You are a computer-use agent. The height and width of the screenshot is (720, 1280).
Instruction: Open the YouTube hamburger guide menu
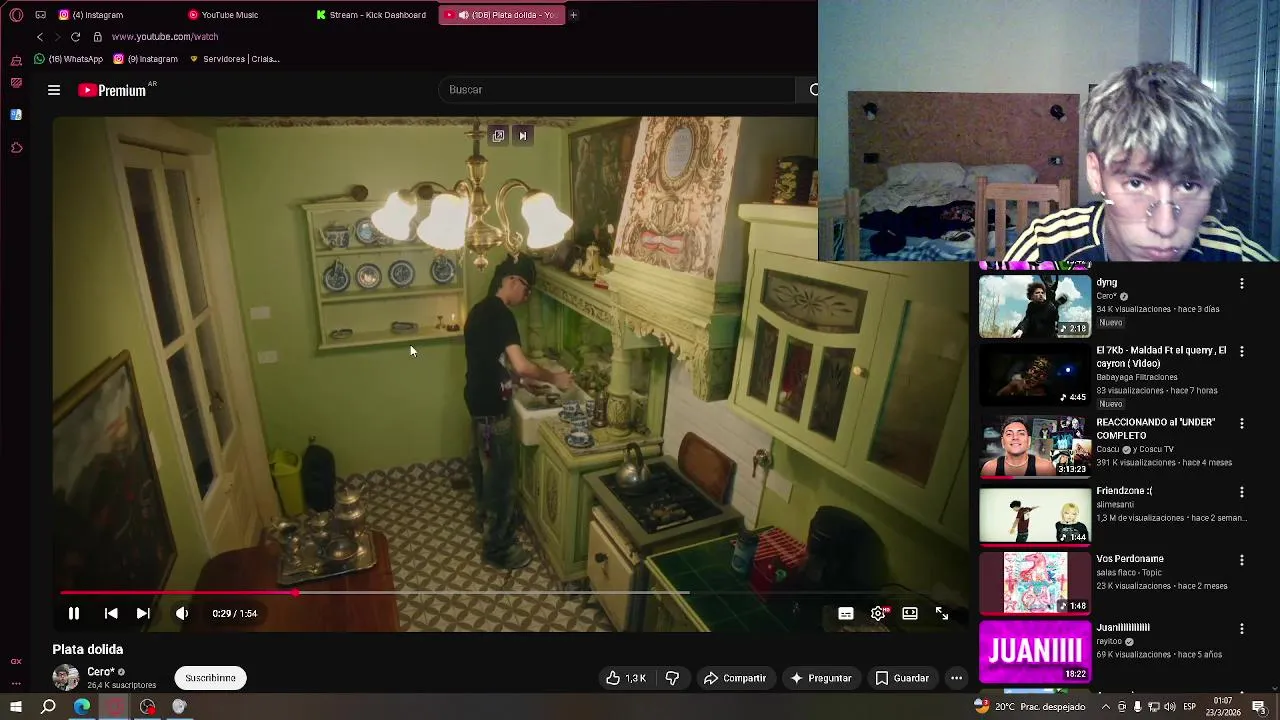tap(54, 90)
